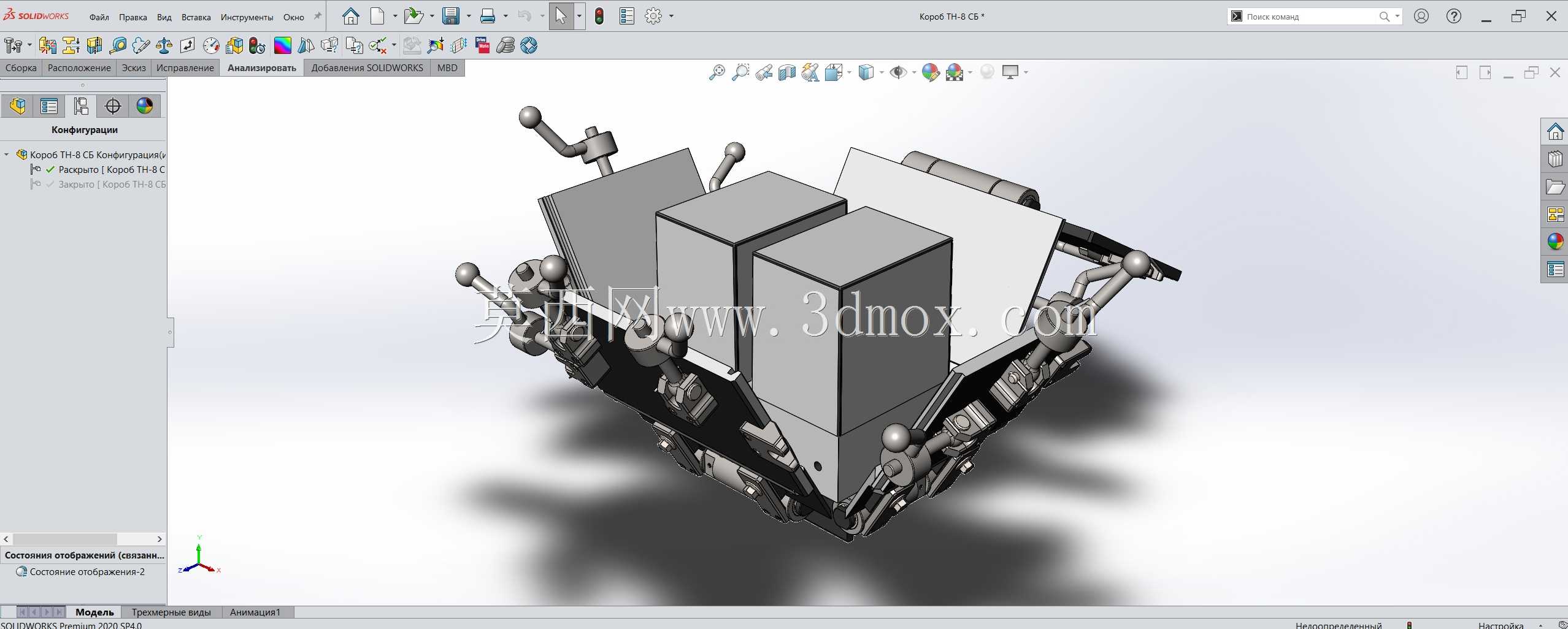Open the FeatureManager design tree tab
This screenshot has width=1568, height=629.
[17, 106]
